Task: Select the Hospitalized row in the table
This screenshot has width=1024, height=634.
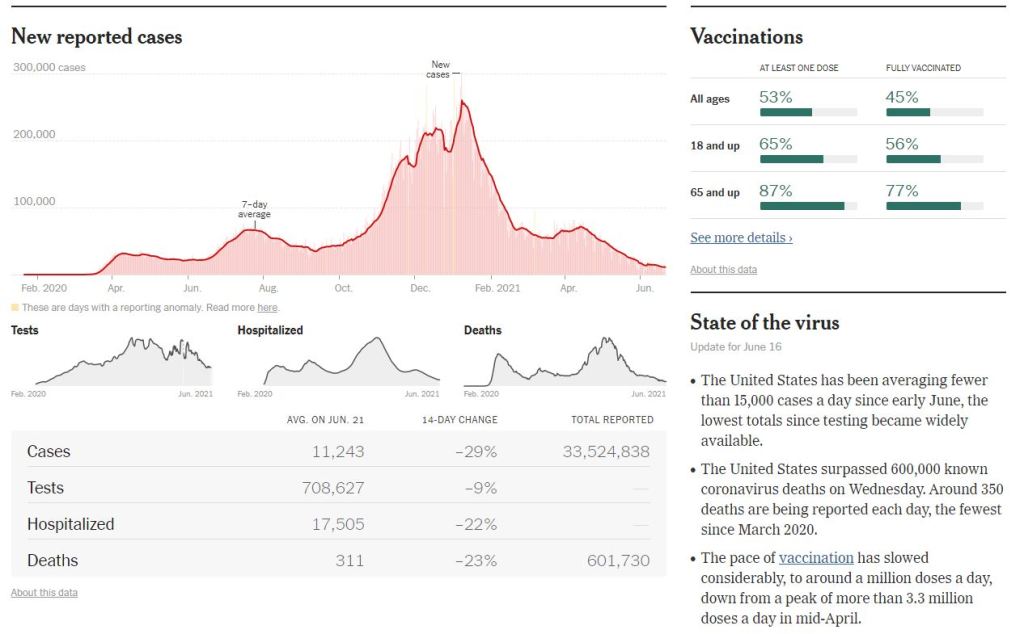Action: (x=338, y=524)
